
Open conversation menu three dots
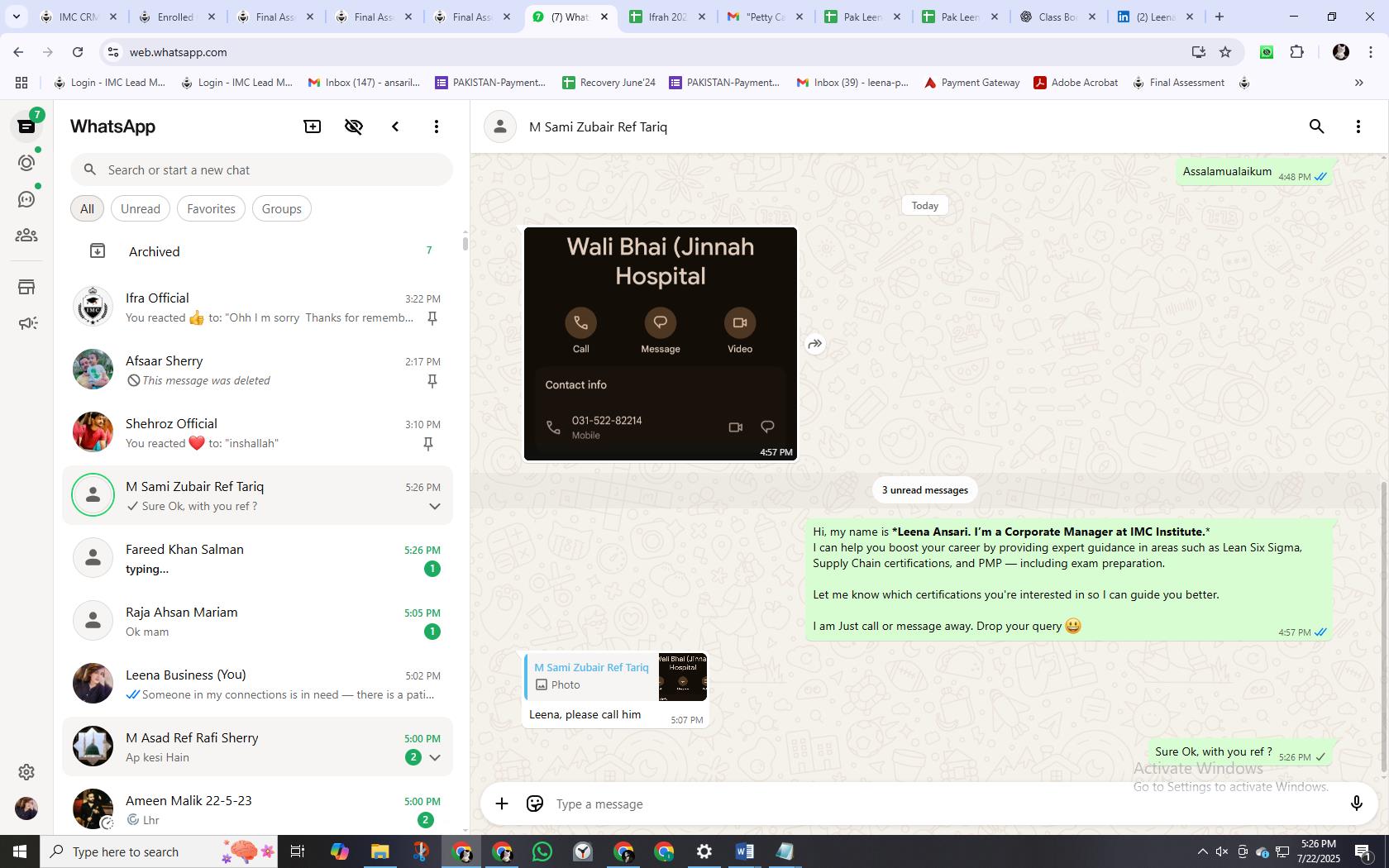point(1358,126)
